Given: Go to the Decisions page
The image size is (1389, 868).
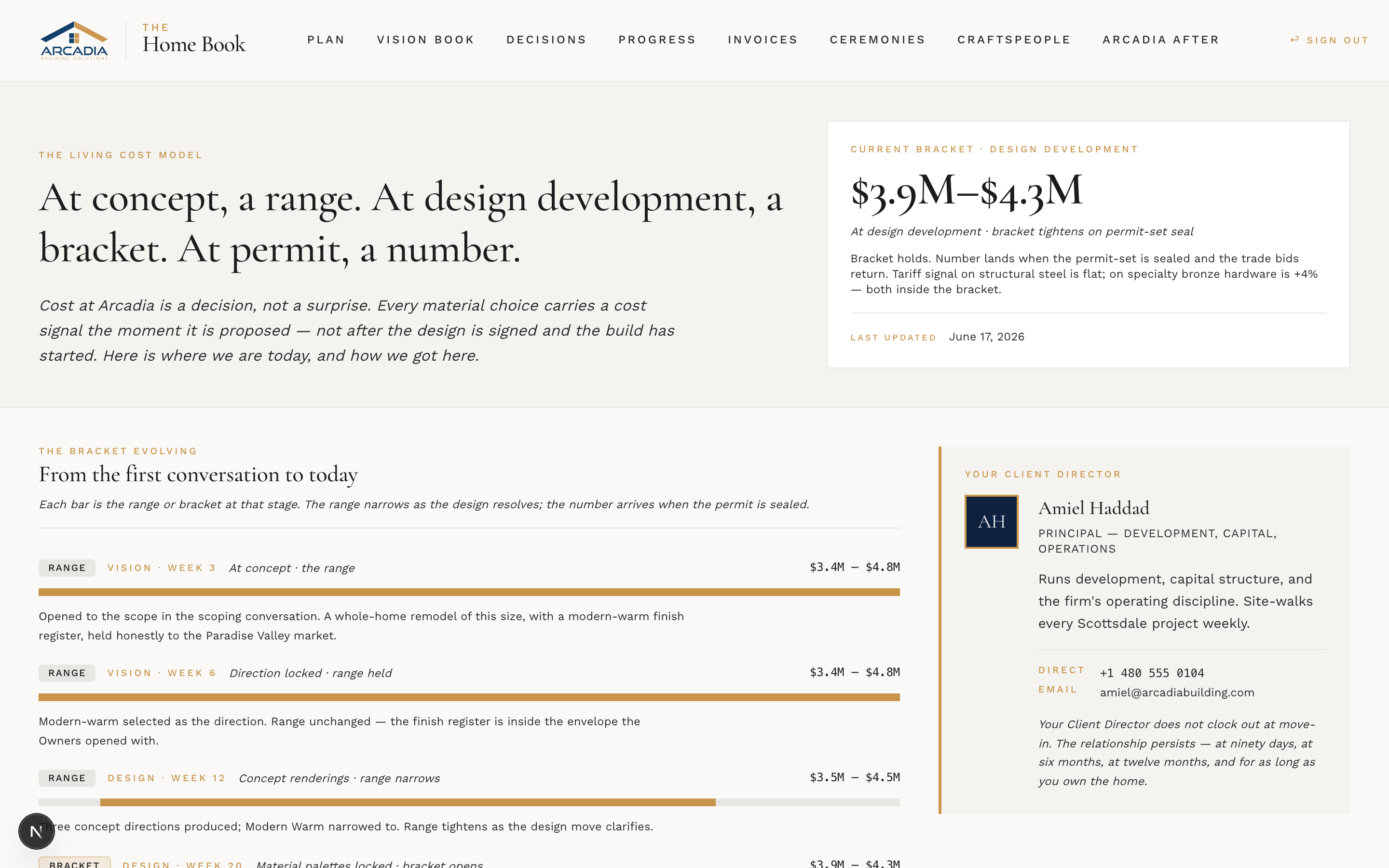Looking at the screenshot, I should 546,40.
